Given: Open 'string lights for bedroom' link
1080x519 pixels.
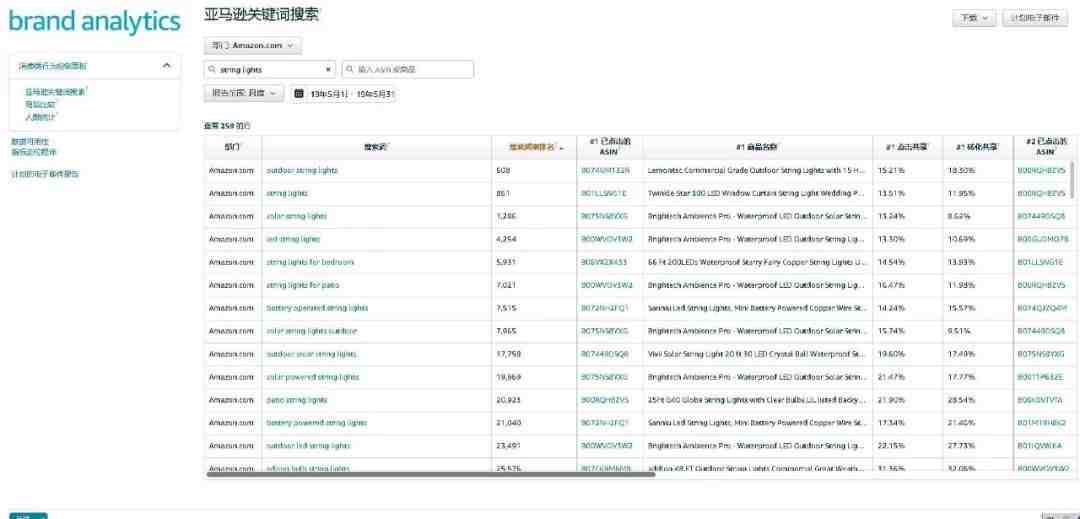Looking at the screenshot, I should tap(310, 262).
